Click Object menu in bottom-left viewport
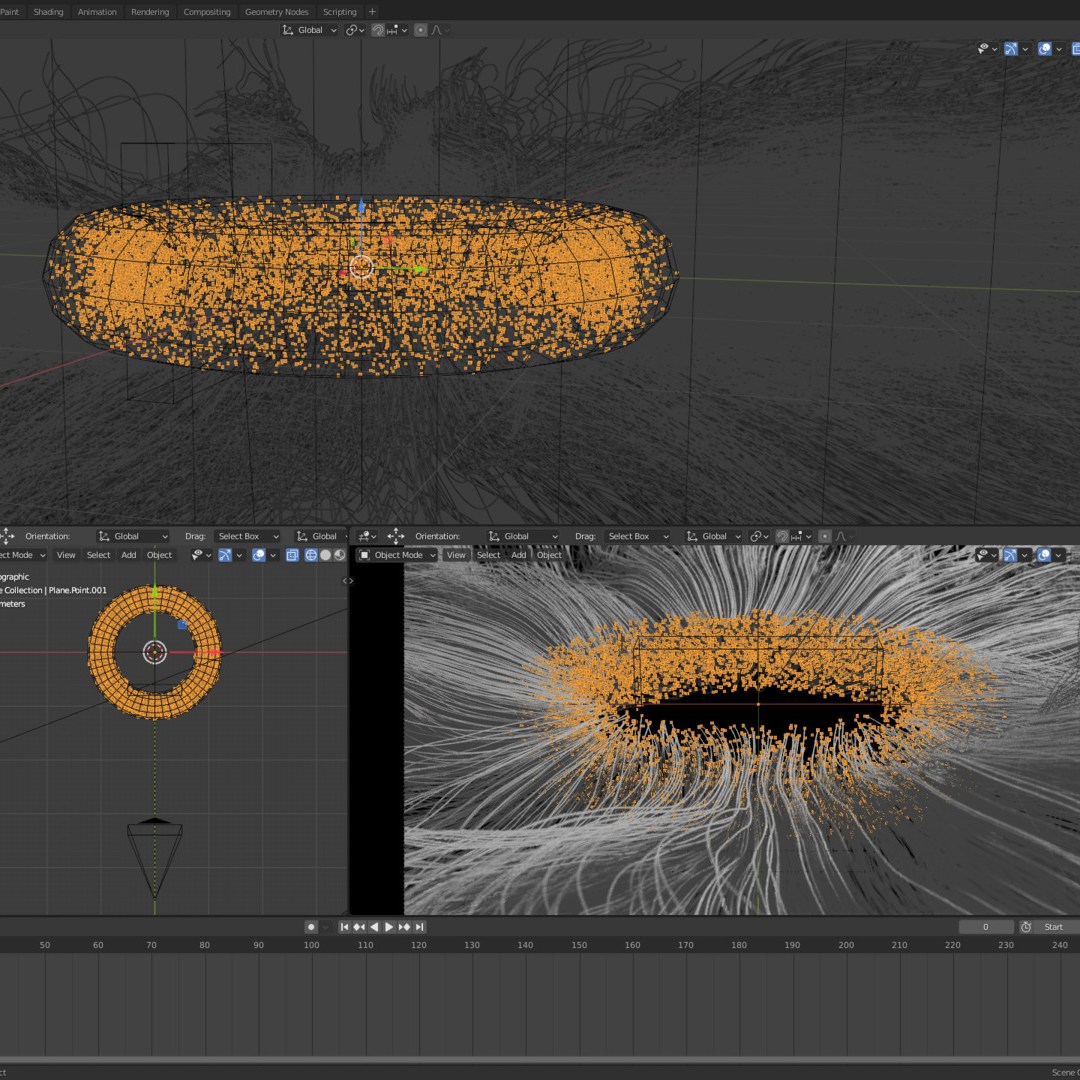Image resolution: width=1080 pixels, height=1080 pixels. (159, 555)
